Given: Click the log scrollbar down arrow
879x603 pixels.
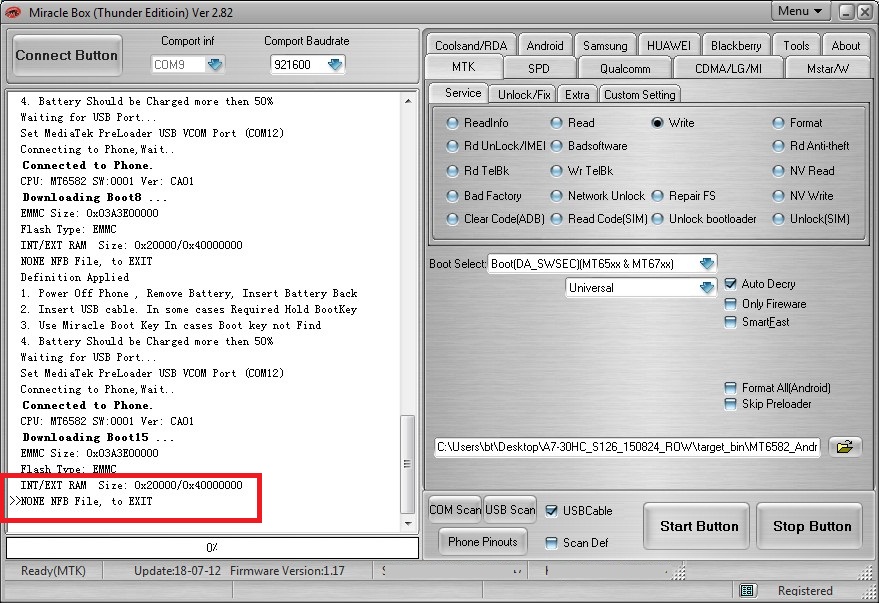Looking at the screenshot, I should click(408, 523).
